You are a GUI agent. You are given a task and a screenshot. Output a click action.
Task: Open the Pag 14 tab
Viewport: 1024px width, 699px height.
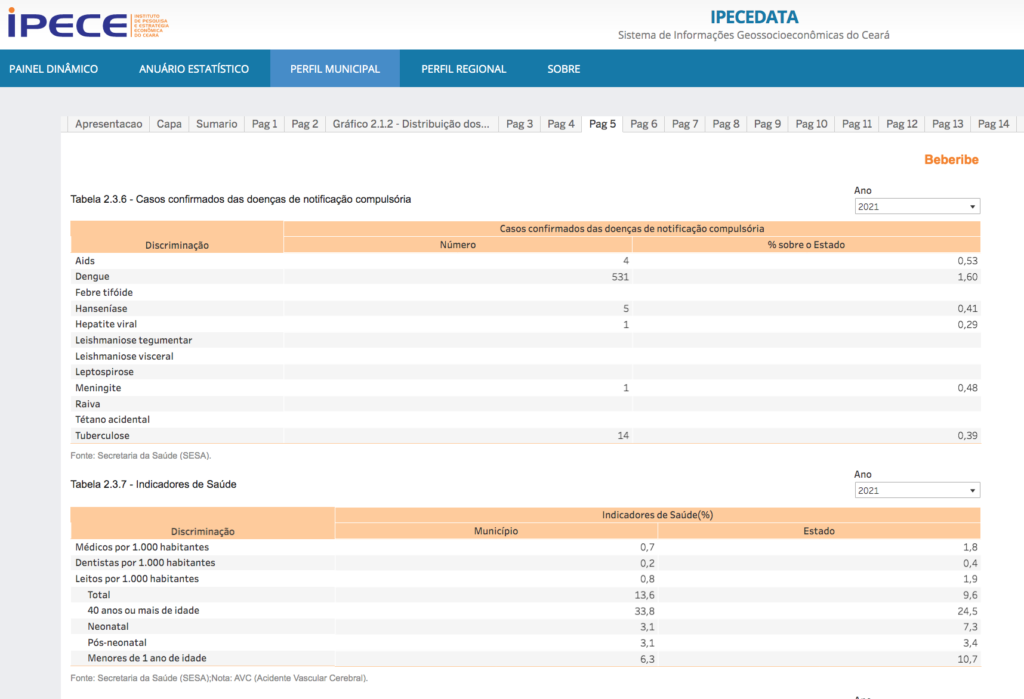[x=993, y=124]
